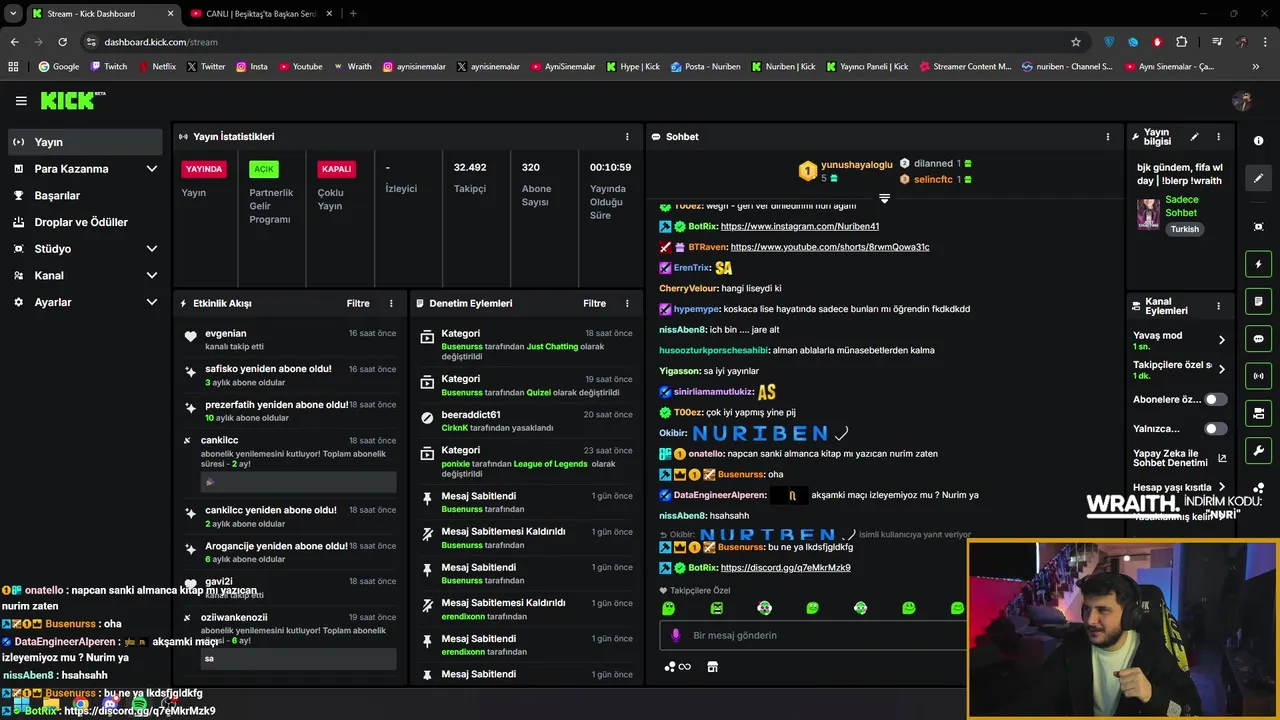Screen dimensions: 1280x720
Task: Open Başarılar in the sidebar
Action: pos(85,195)
